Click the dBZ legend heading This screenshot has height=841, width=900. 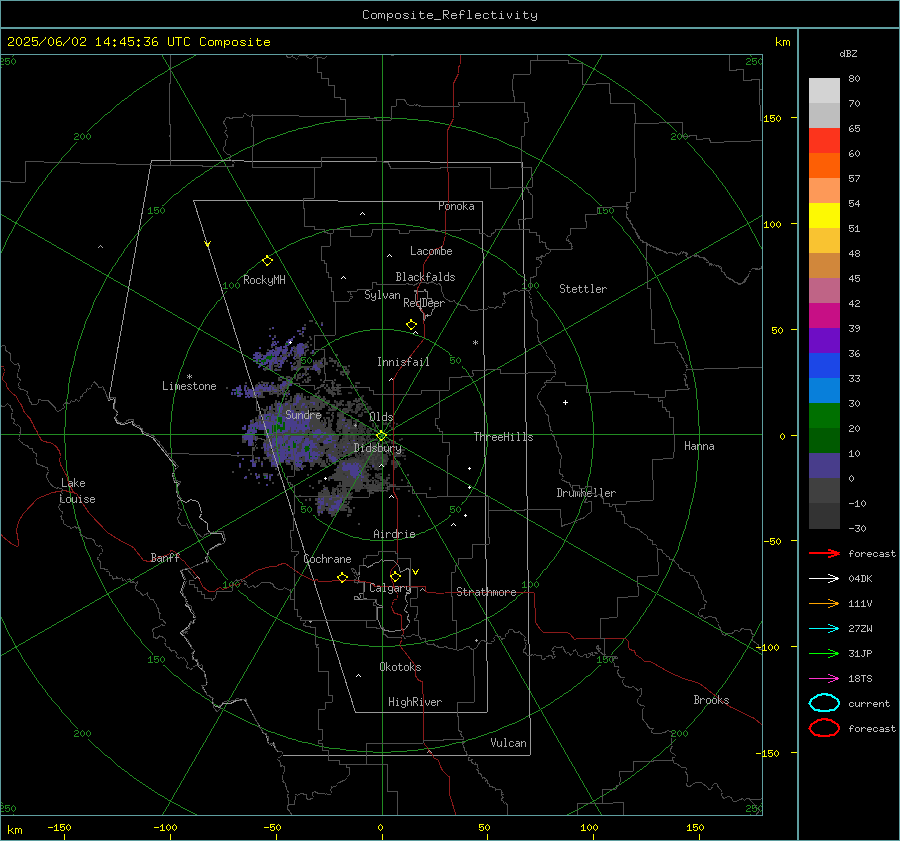pyautogui.click(x=848, y=53)
